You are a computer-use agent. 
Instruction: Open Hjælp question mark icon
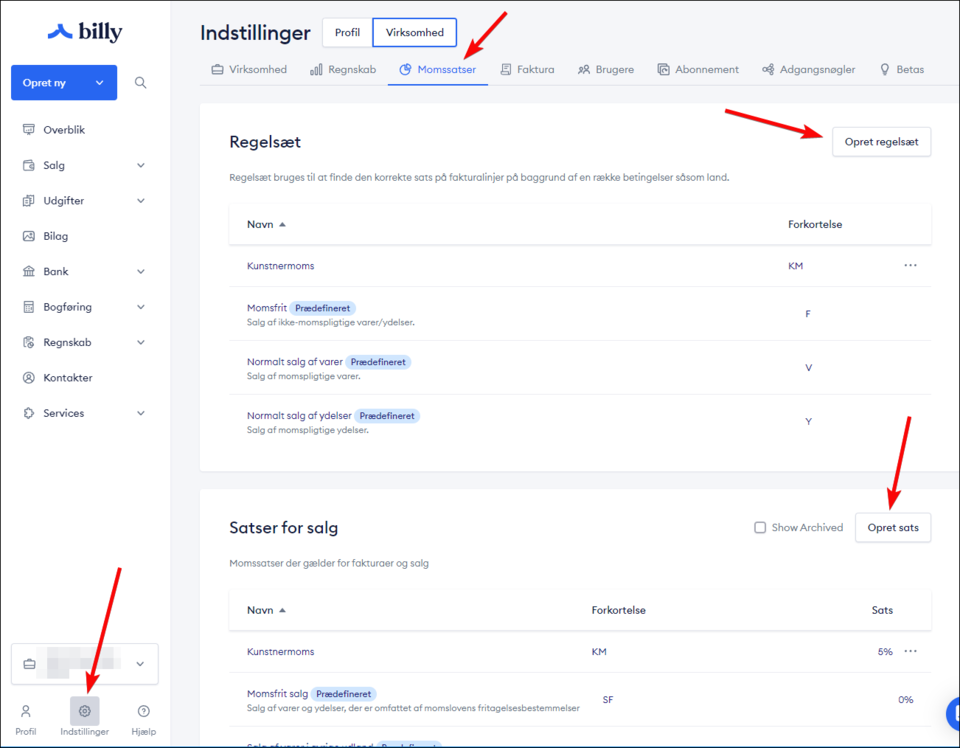[x=144, y=711]
